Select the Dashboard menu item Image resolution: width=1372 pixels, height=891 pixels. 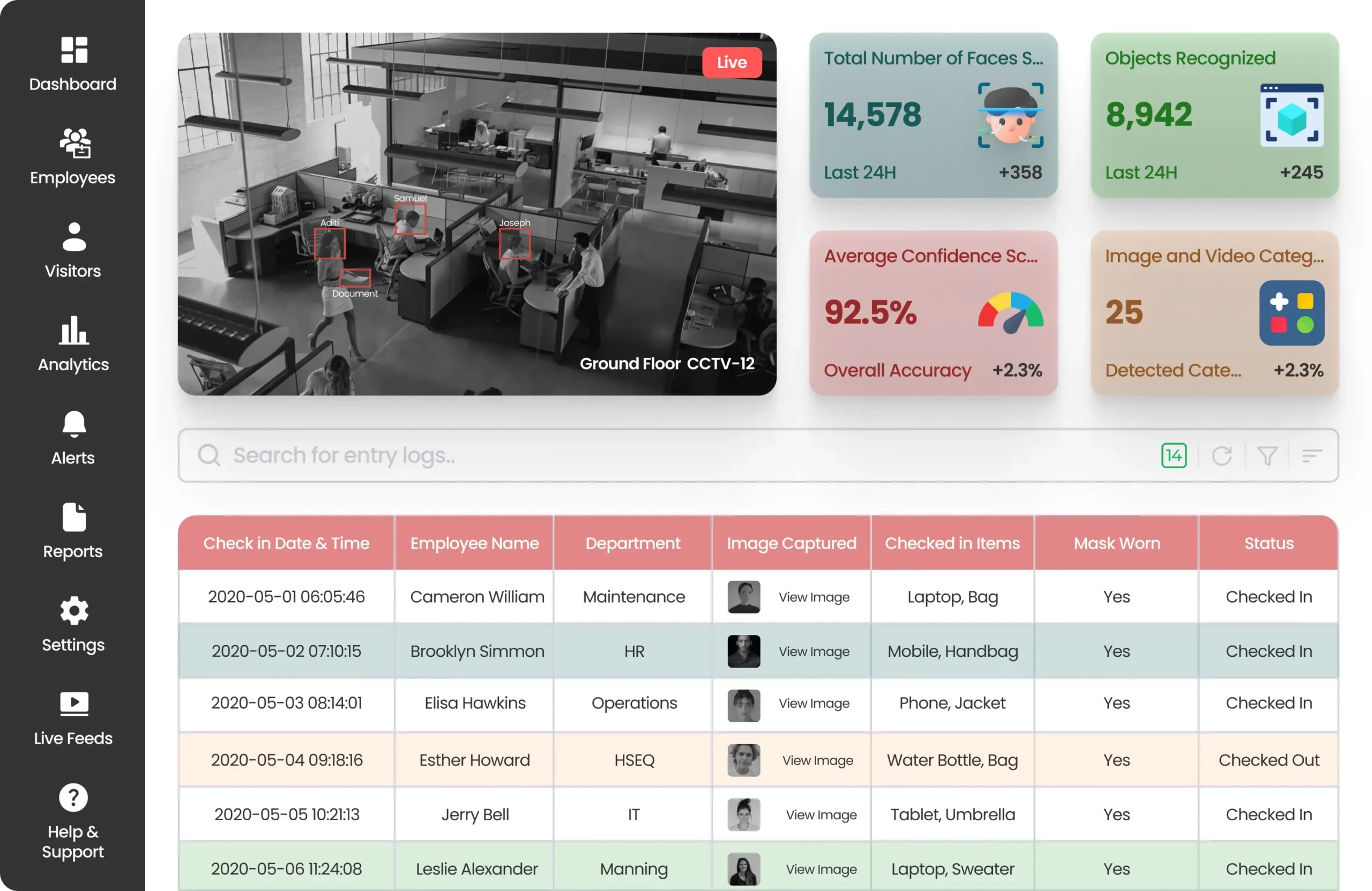(x=73, y=63)
